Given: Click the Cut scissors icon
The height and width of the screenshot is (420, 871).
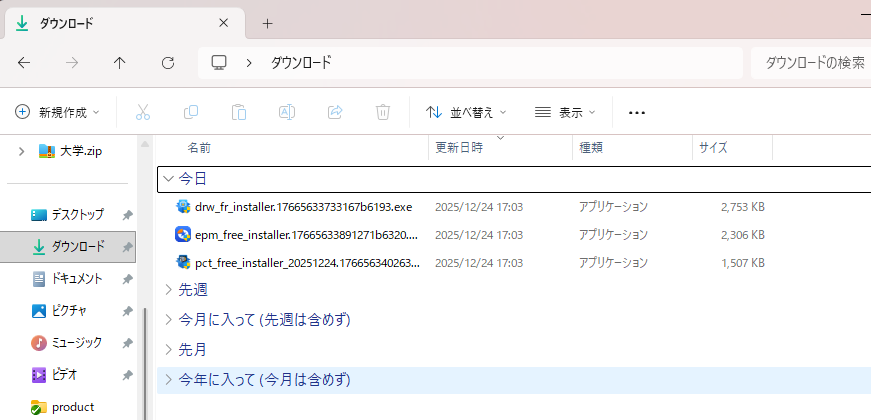Looking at the screenshot, I should pos(143,112).
